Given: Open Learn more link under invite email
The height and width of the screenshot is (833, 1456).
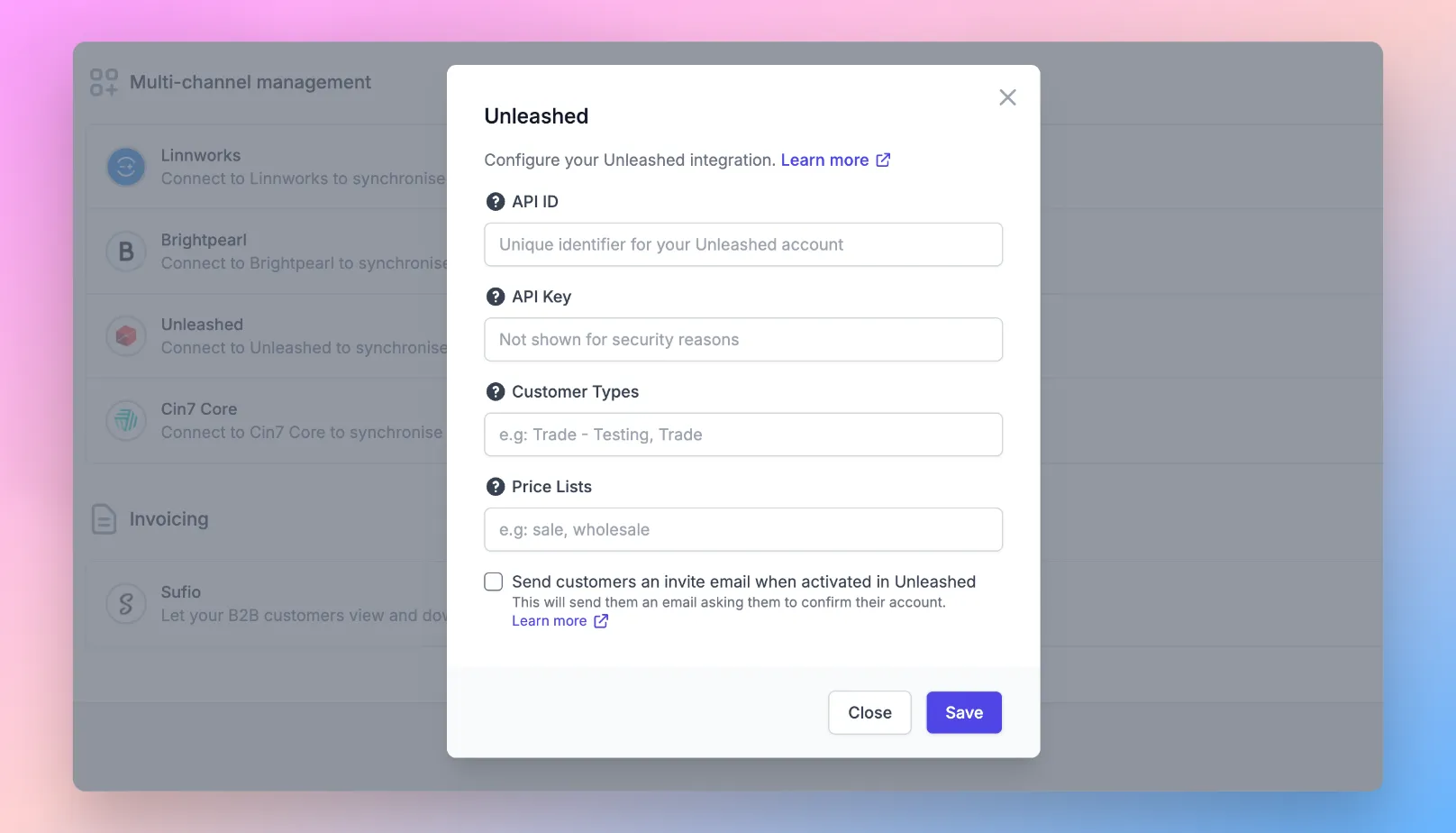Looking at the screenshot, I should tap(560, 621).
